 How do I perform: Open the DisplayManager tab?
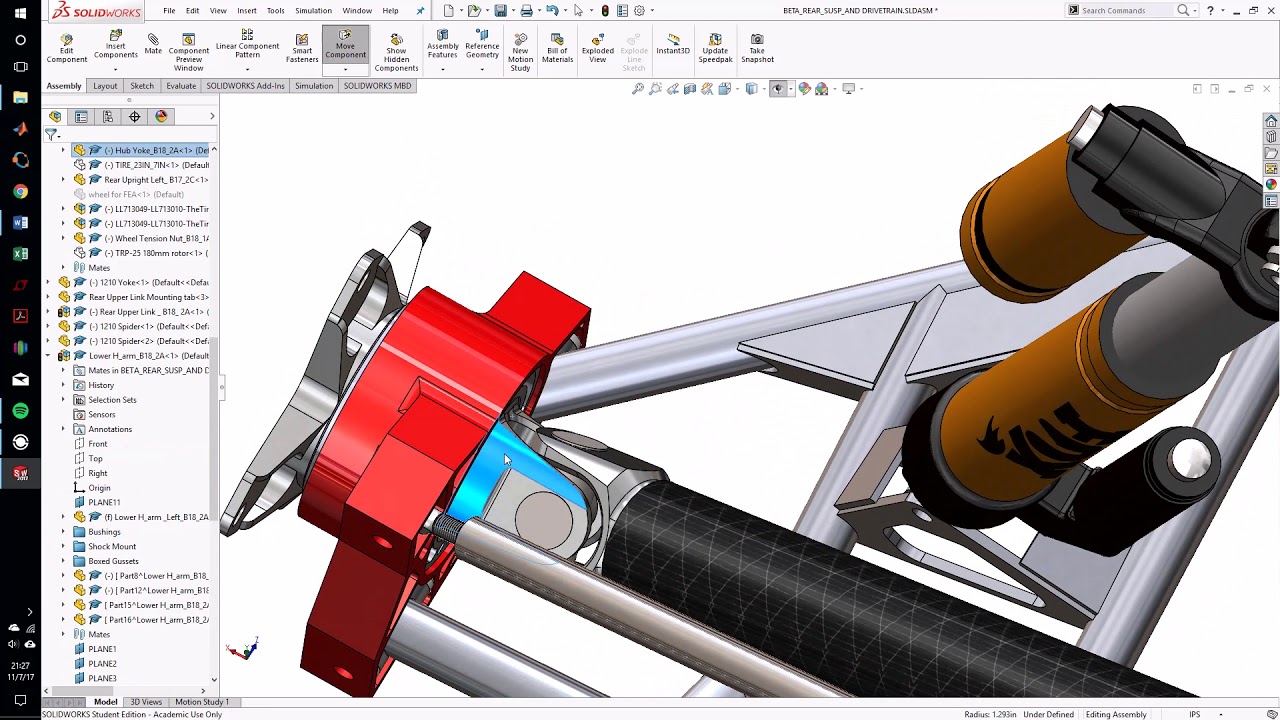(x=161, y=116)
